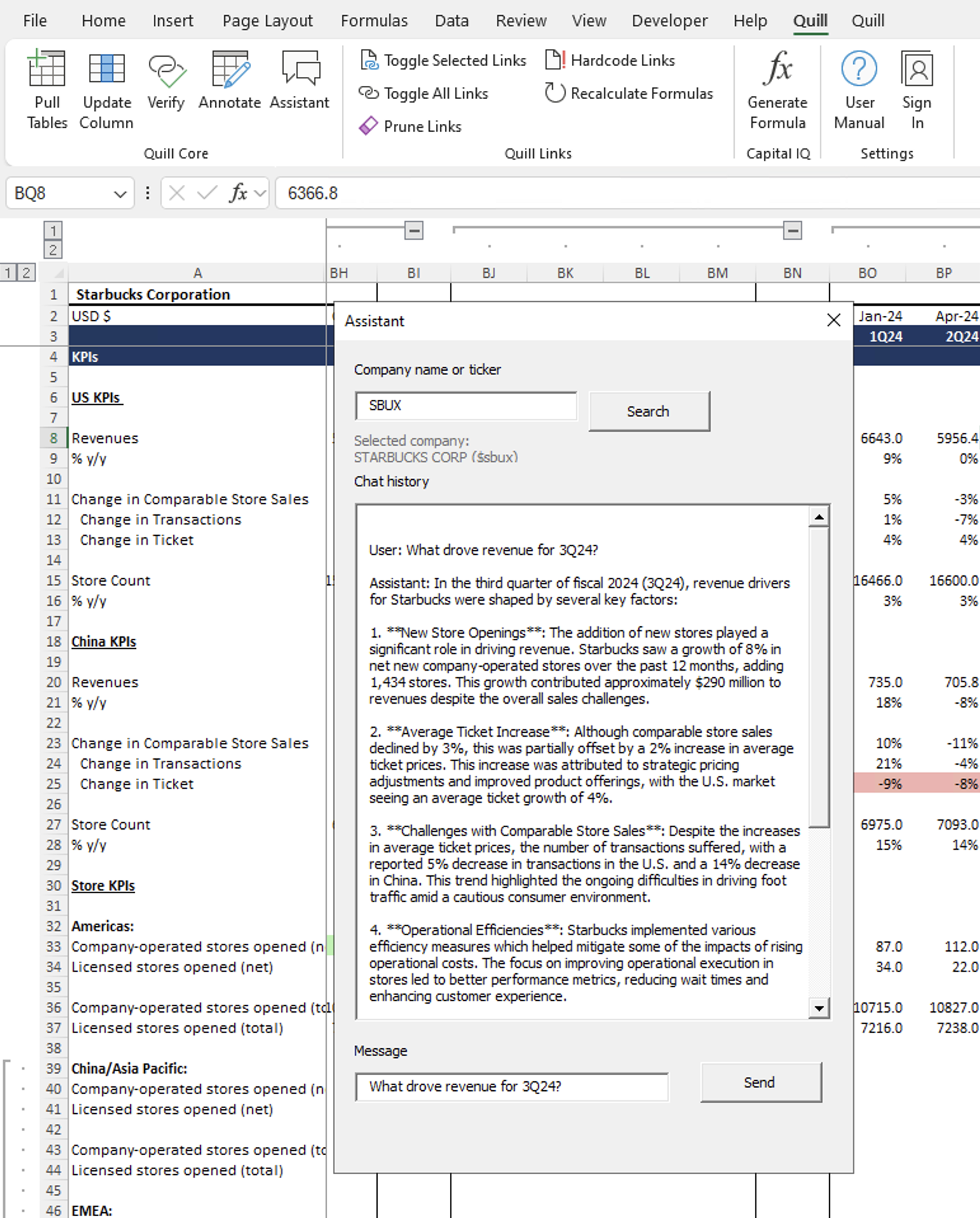Click the Insert Function fx icon
The image size is (980, 1218).
click(x=238, y=193)
